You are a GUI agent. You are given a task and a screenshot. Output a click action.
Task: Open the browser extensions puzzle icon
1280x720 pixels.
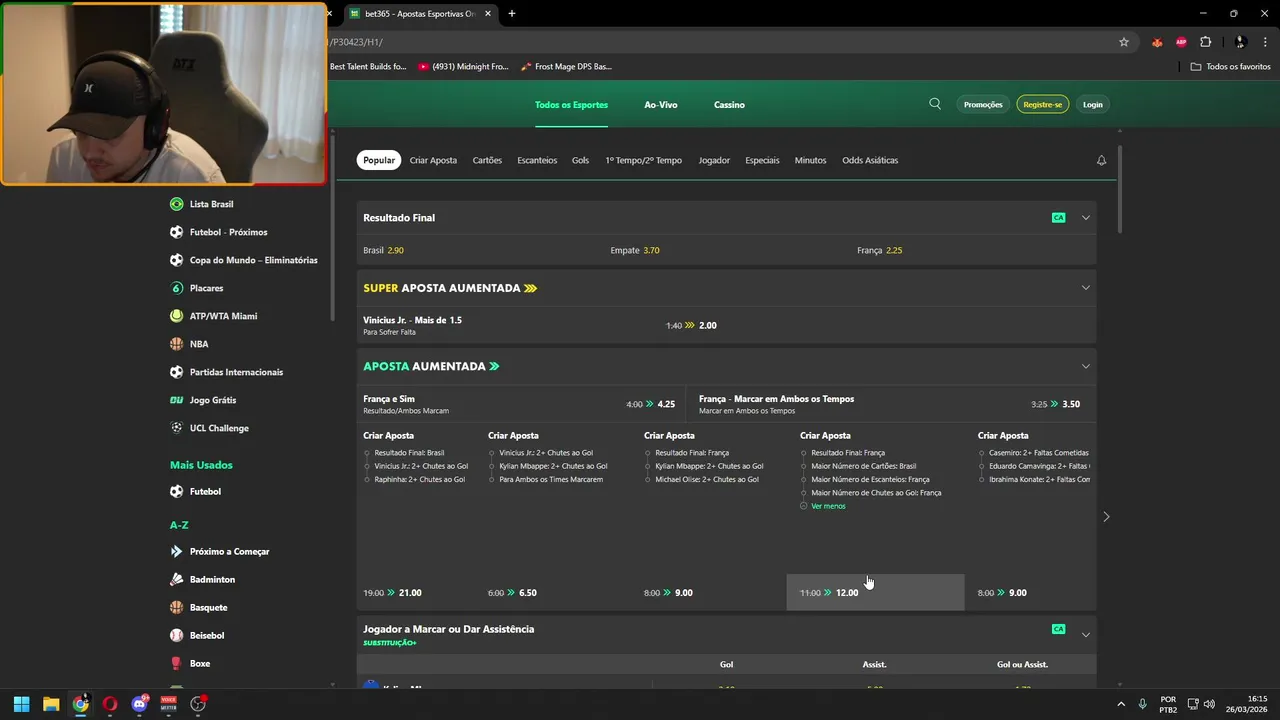[x=1205, y=42]
